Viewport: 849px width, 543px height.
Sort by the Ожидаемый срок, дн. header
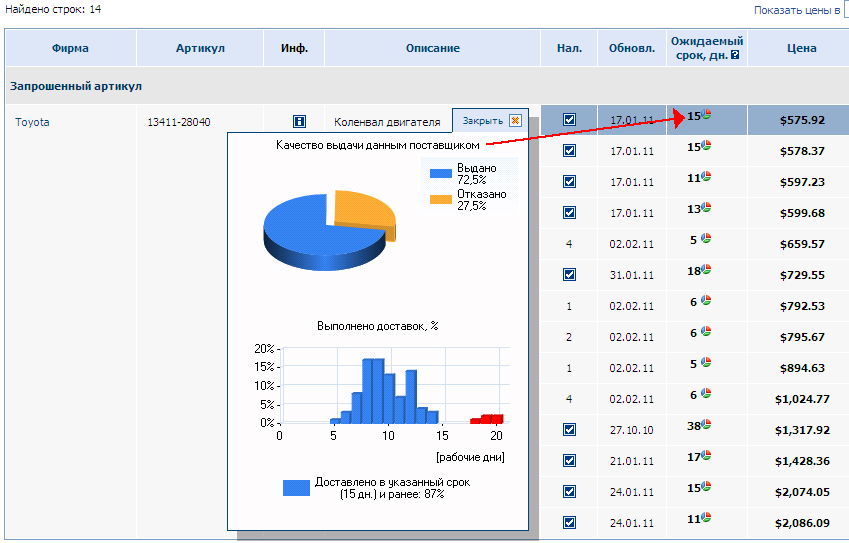click(707, 48)
